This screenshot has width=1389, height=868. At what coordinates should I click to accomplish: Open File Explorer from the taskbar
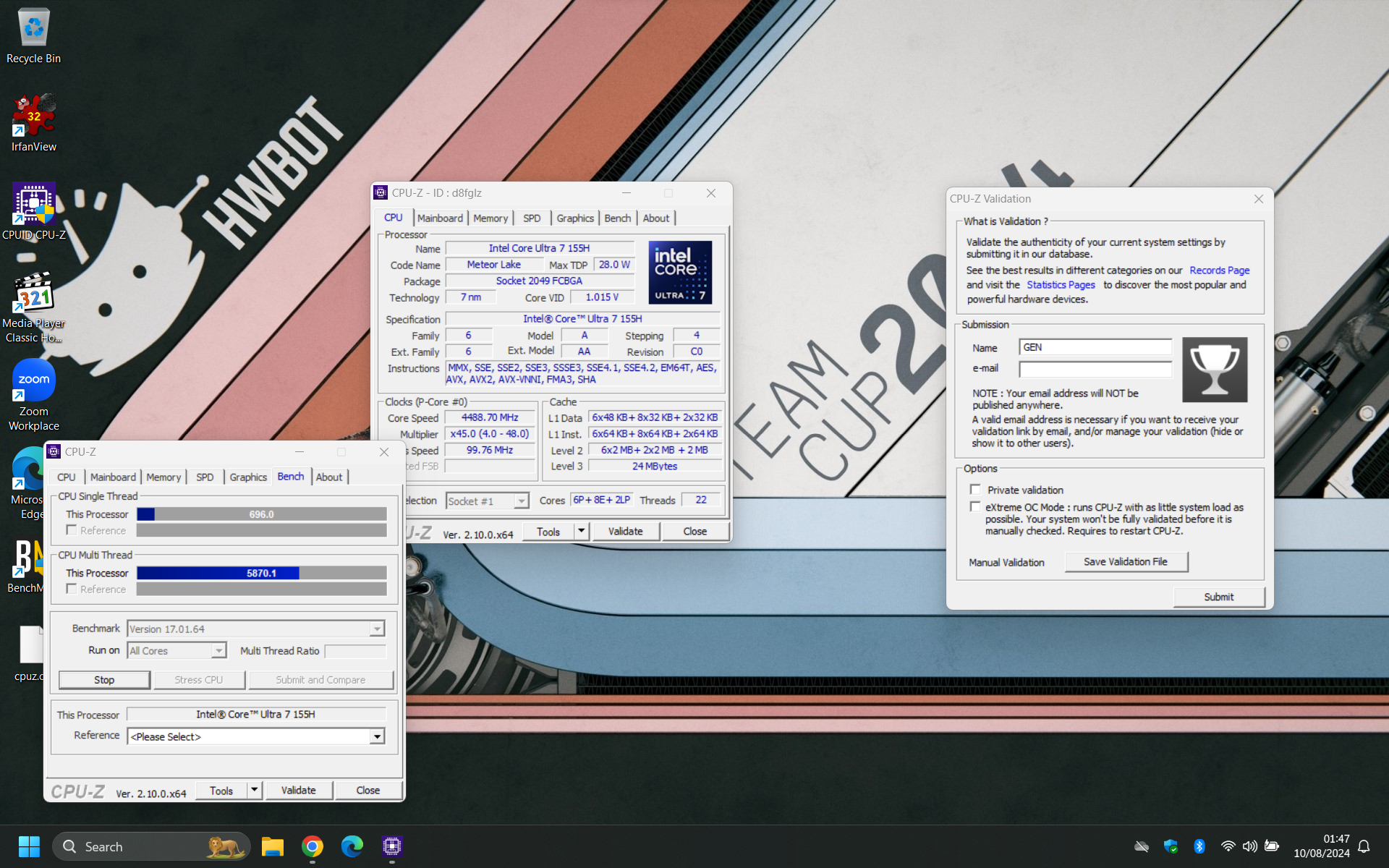pos(273,846)
